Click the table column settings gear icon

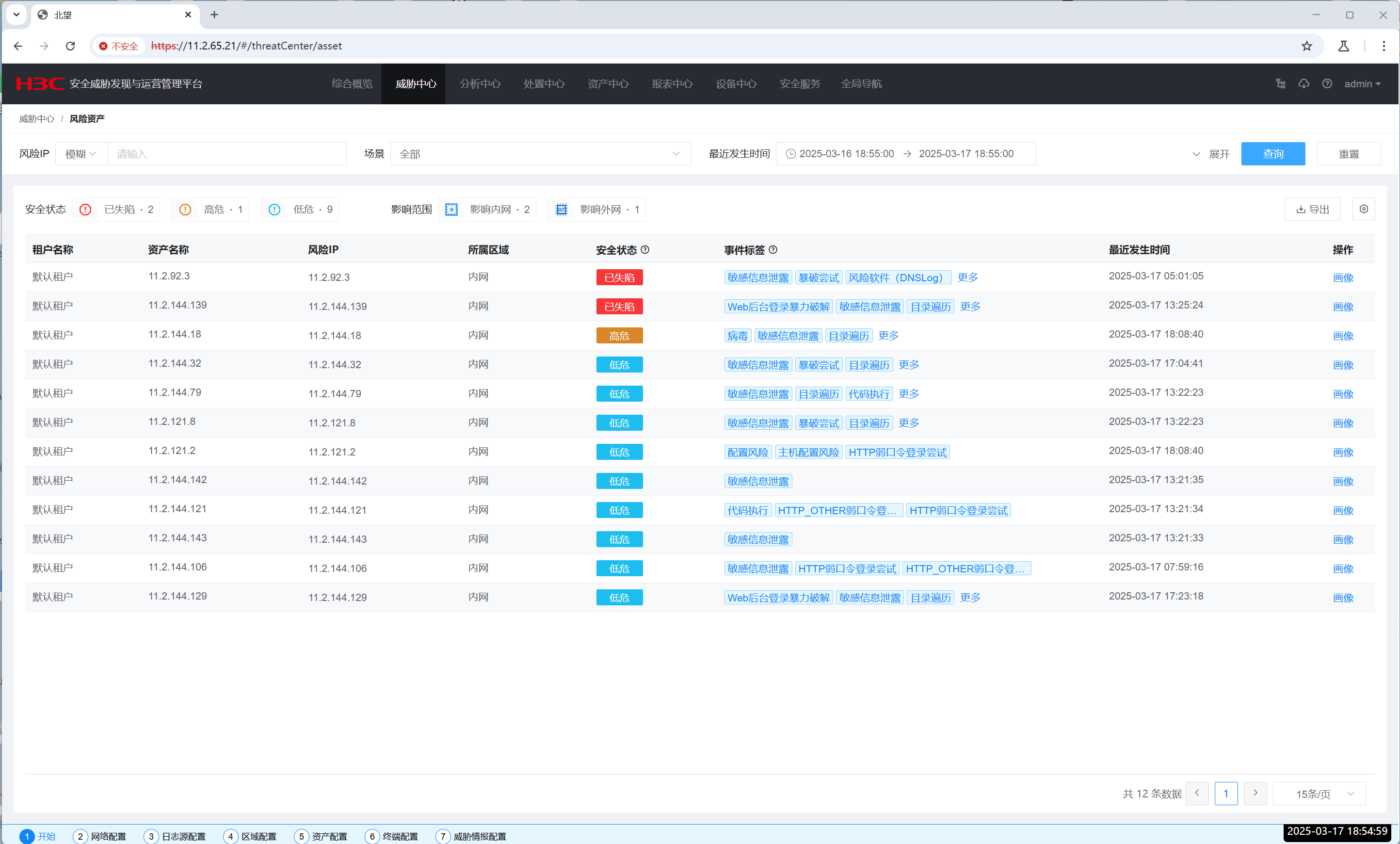(x=1364, y=209)
